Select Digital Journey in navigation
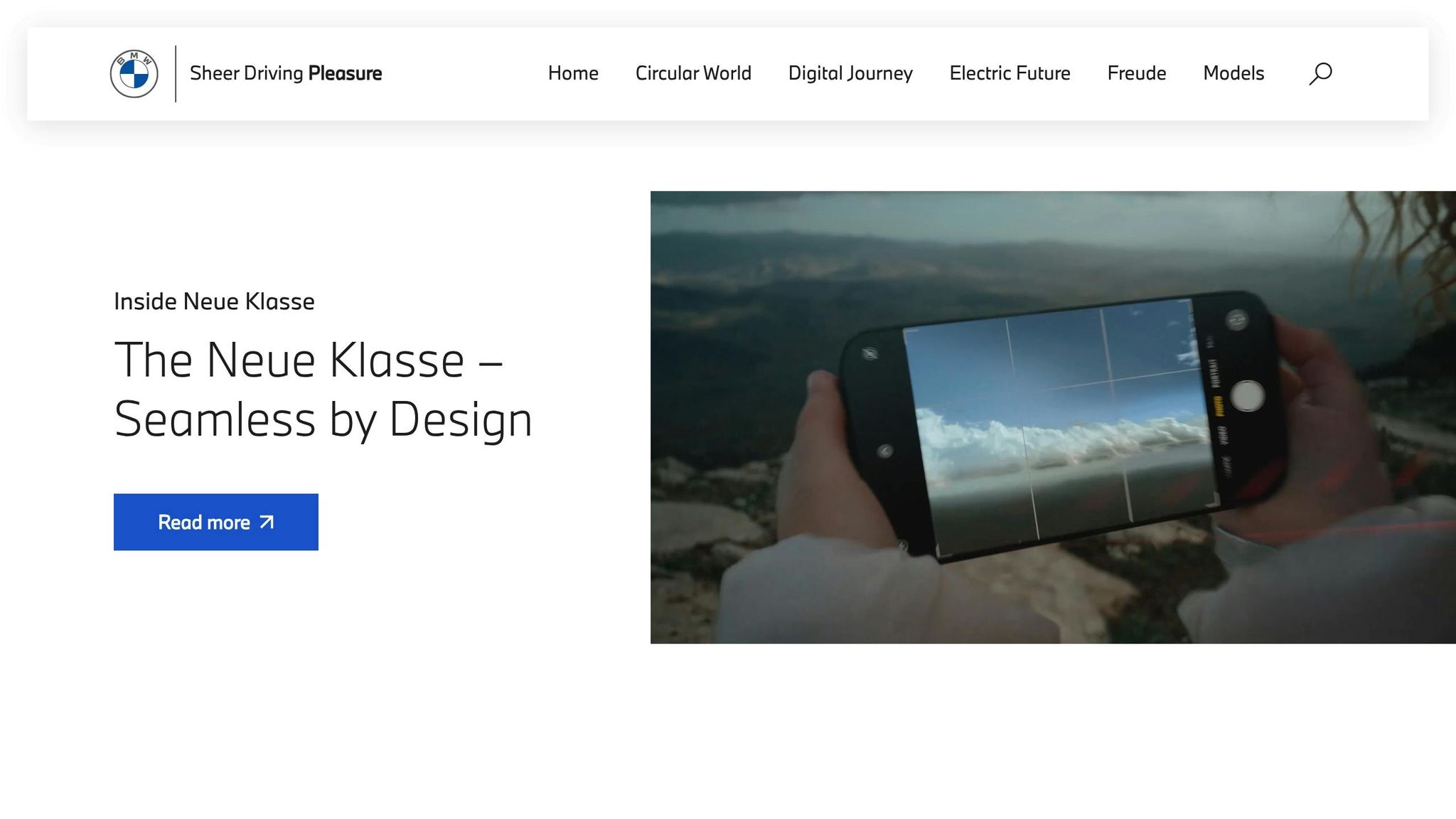 [x=850, y=74]
